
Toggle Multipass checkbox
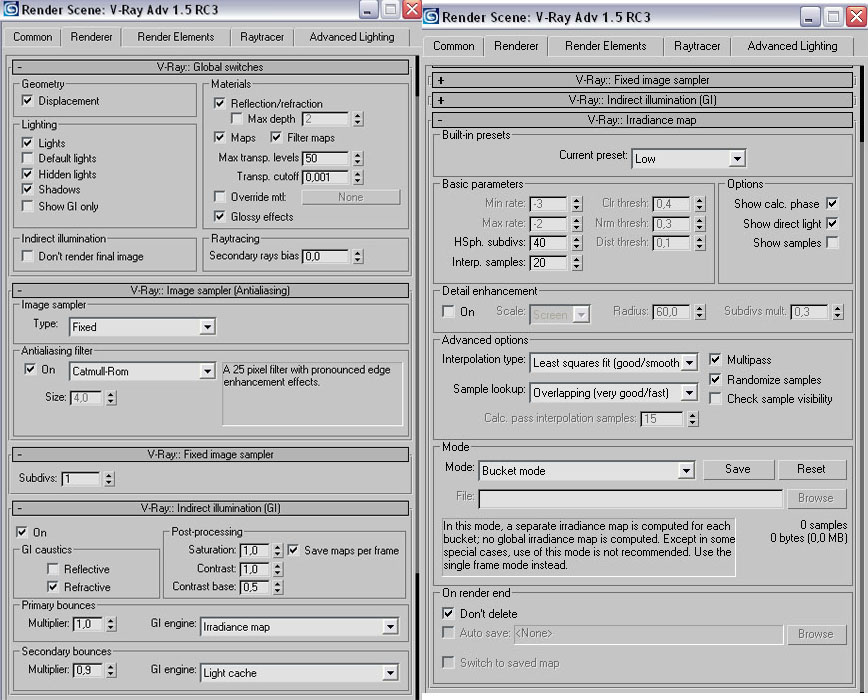tap(715, 360)
